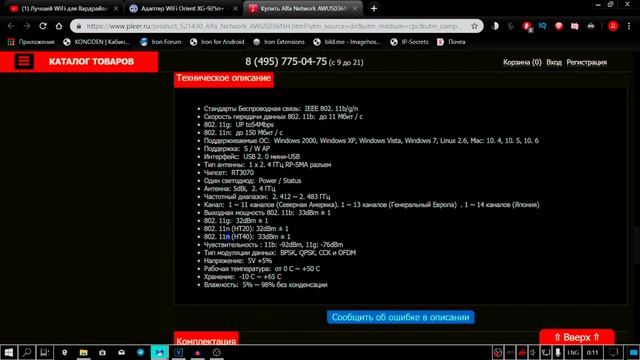
Task: Click Сообщить об ошибке в описании button
Action: (x=400, y=317)
